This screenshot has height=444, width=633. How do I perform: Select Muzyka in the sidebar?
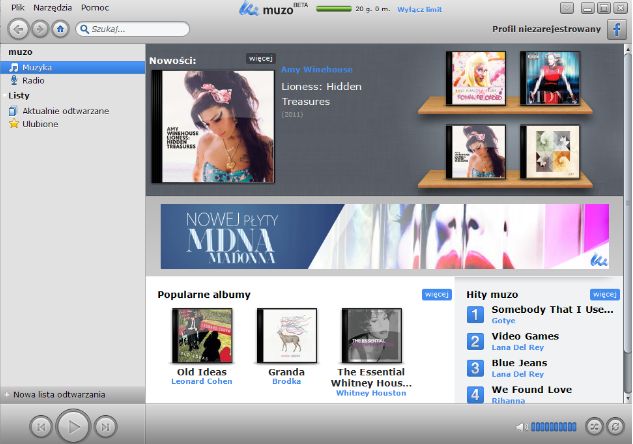(x=73, y=67)
